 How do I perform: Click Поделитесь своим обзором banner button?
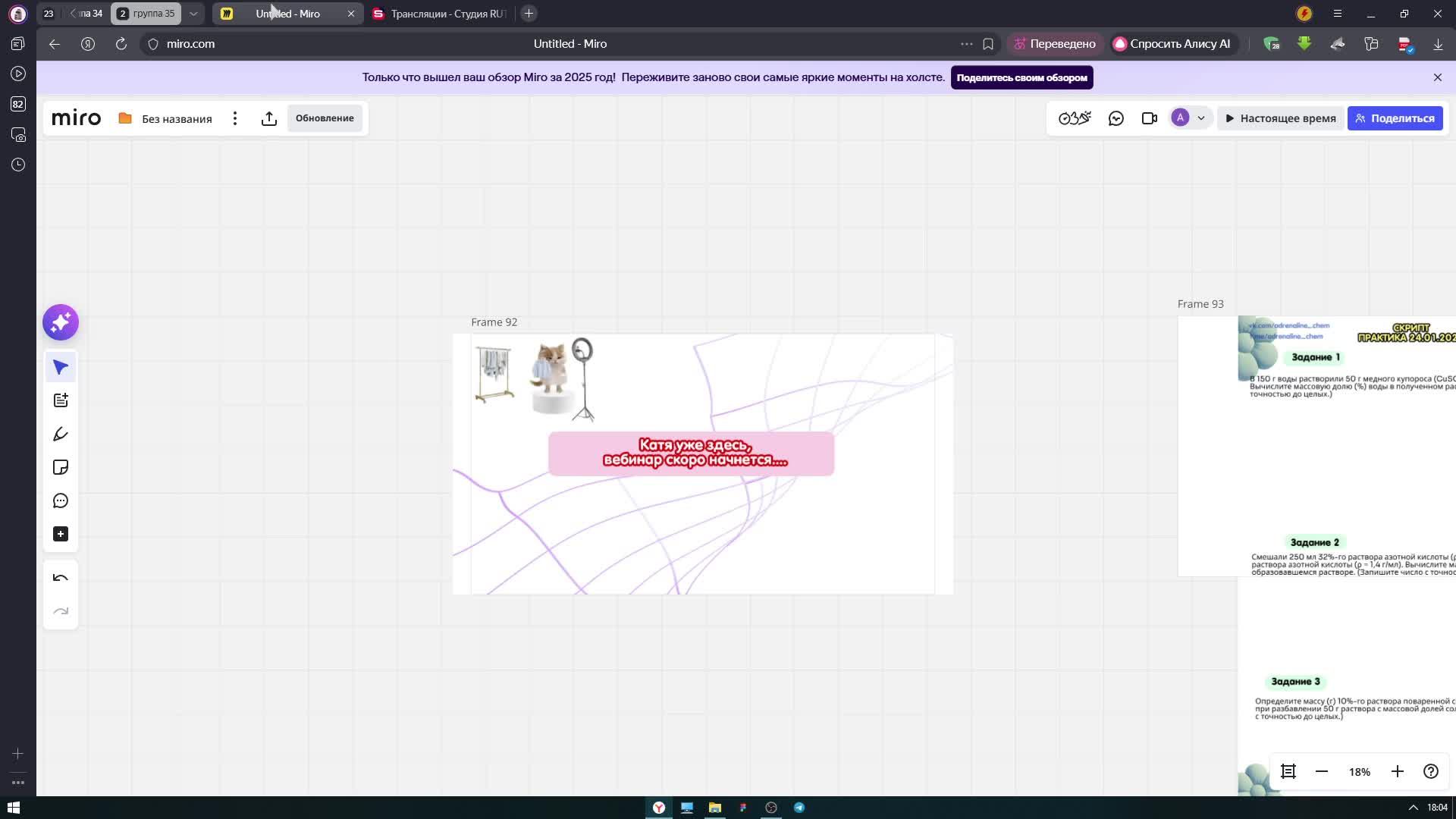(1021, 77)
